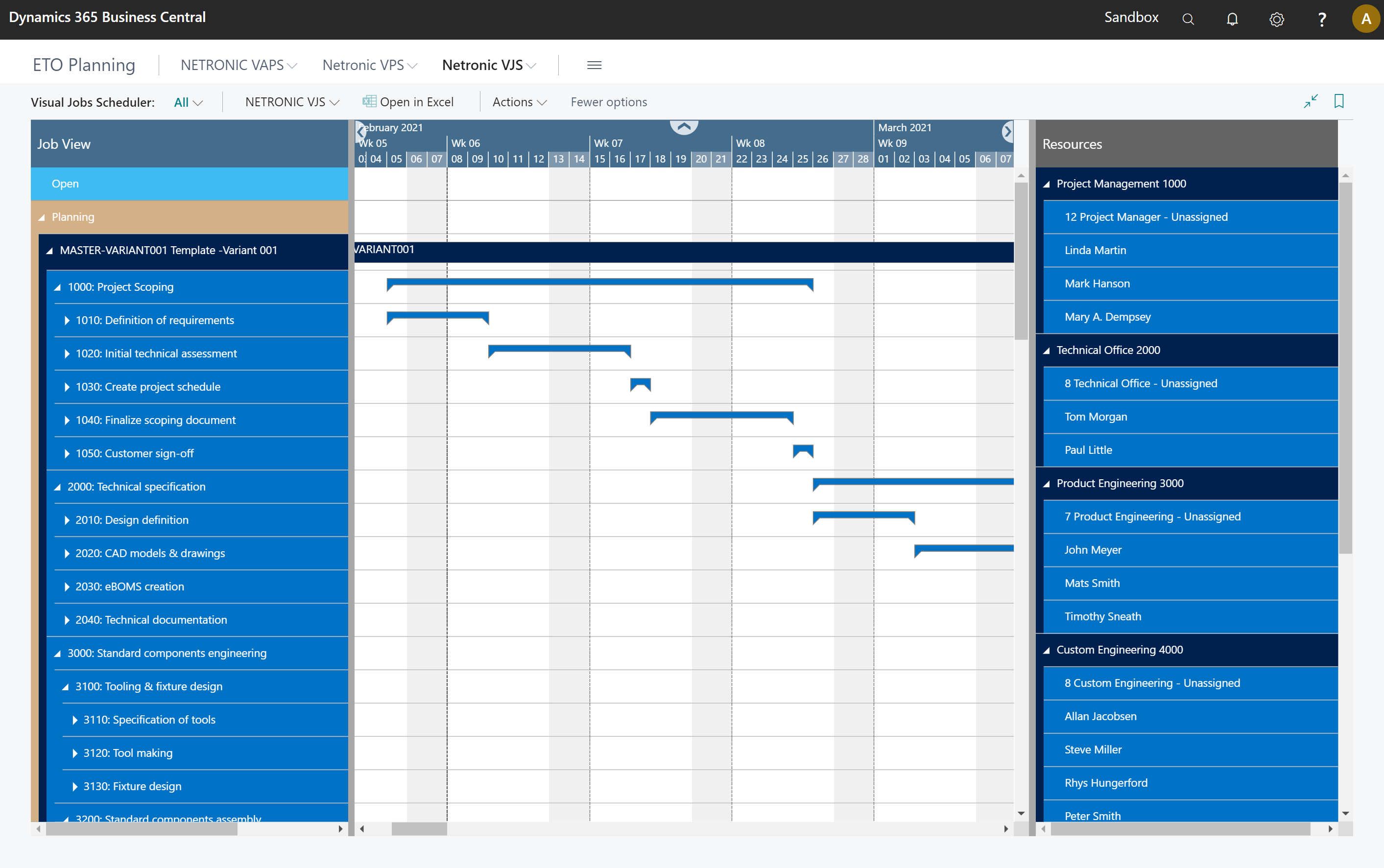
Task: Click the expand/fullscreen icon top right
Action: click(1310, 100)
